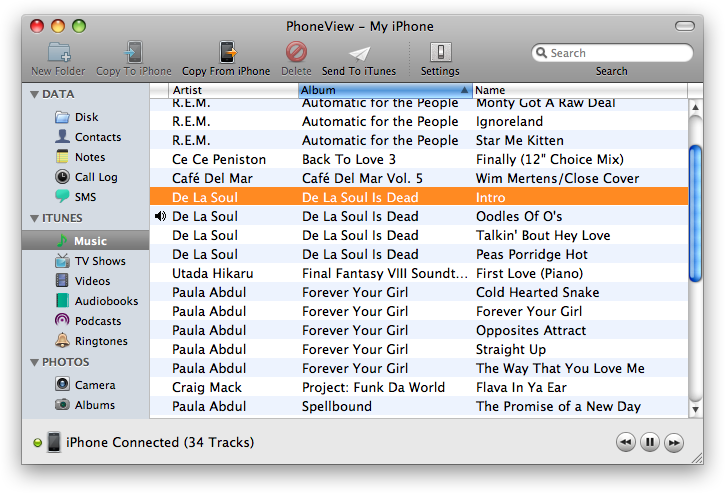Click the scroll down arrow

pos(695,409)
